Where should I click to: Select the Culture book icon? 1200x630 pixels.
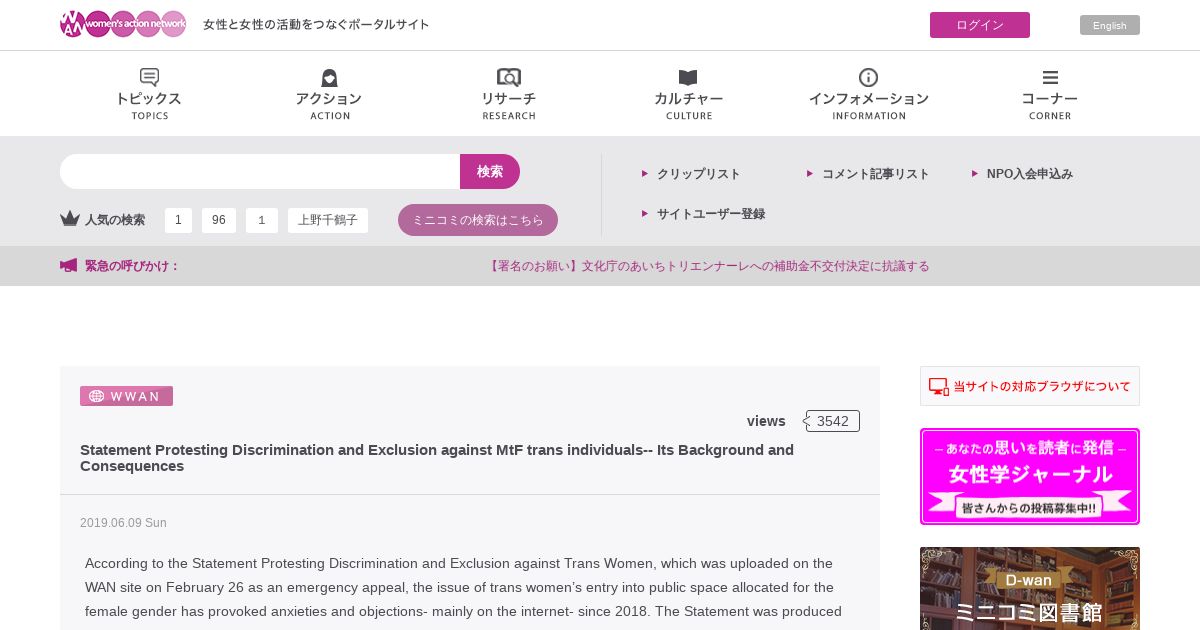688,77
